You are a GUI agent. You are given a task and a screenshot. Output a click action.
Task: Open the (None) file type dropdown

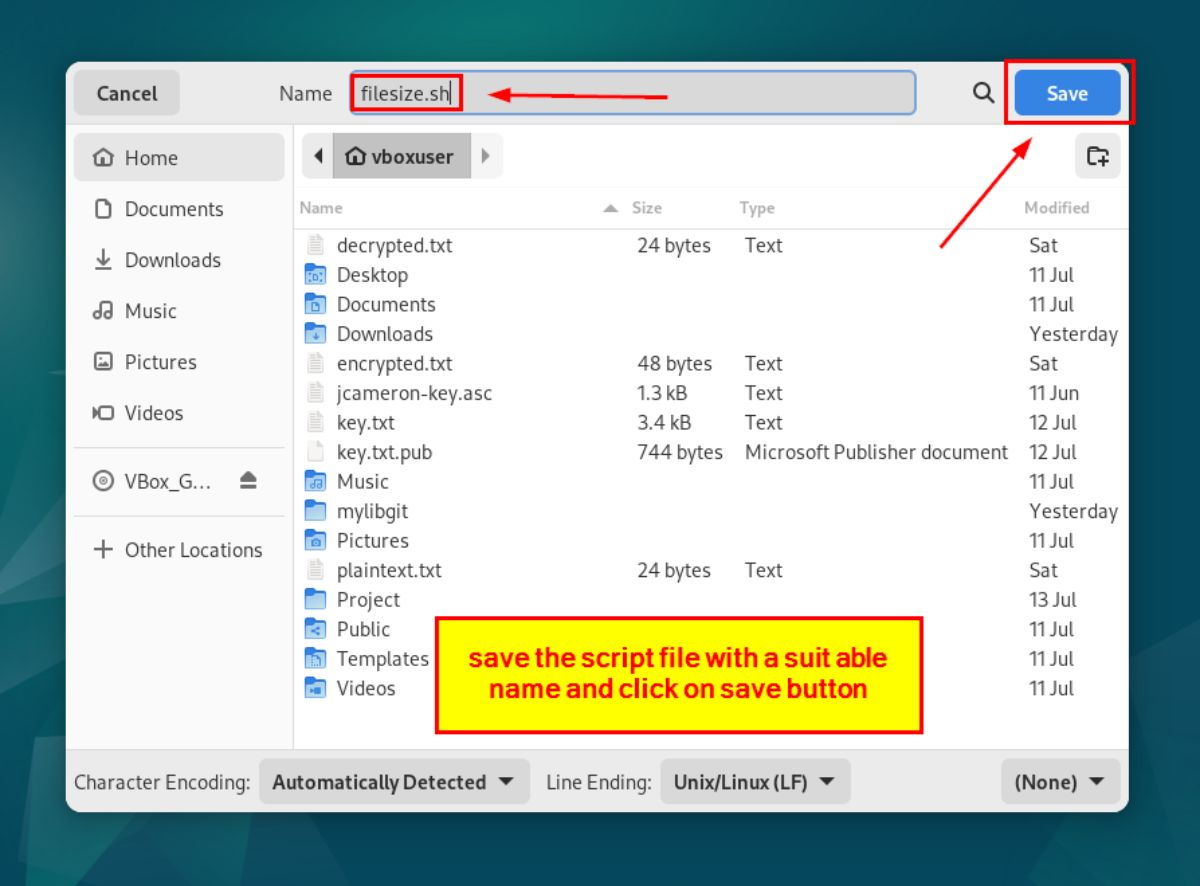pos(1059,782)
